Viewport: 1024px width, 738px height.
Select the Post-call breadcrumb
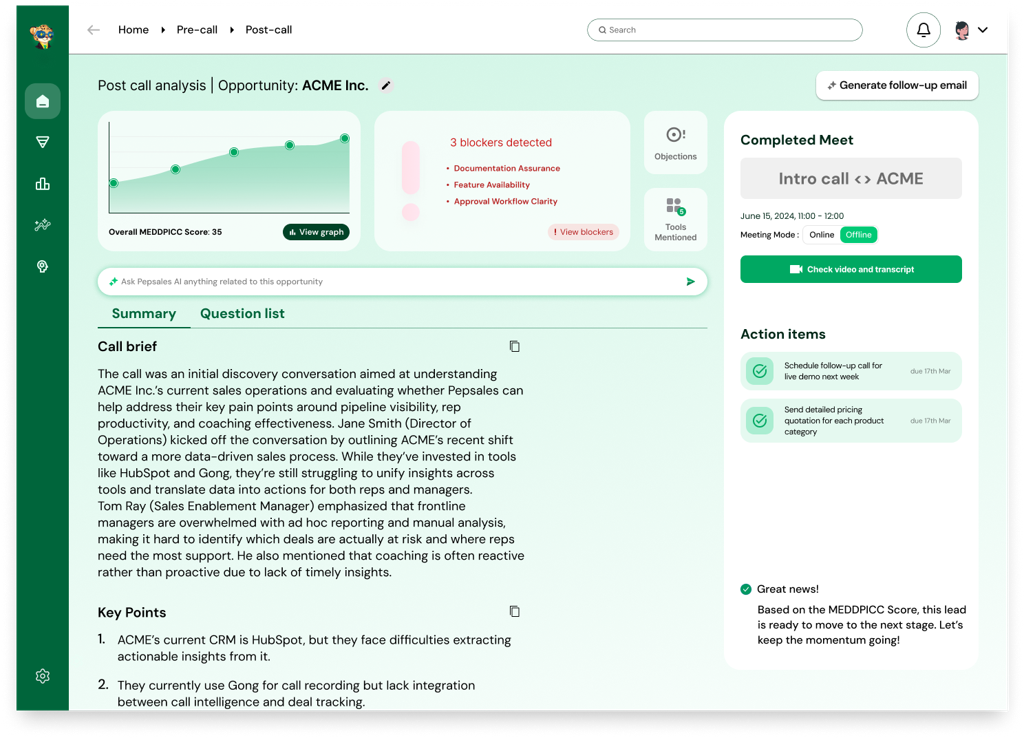click(268, 30)
